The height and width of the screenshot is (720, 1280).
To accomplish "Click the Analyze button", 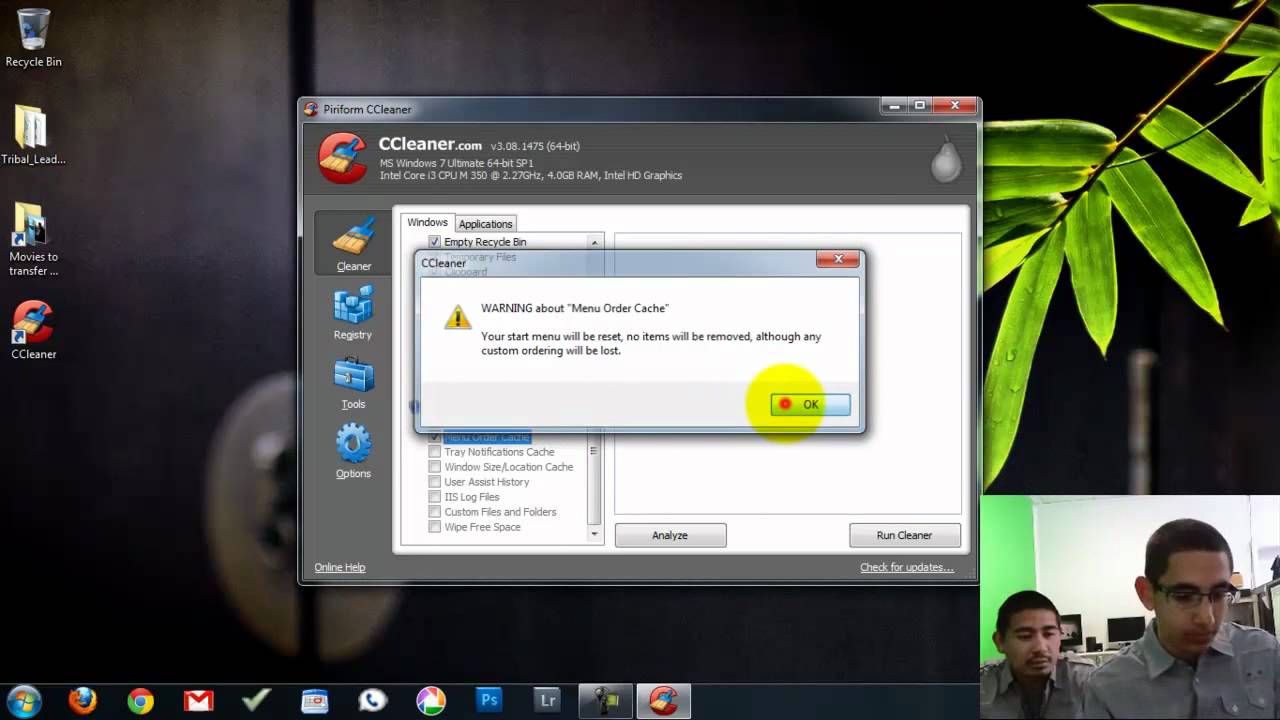I will coord(670,535).
